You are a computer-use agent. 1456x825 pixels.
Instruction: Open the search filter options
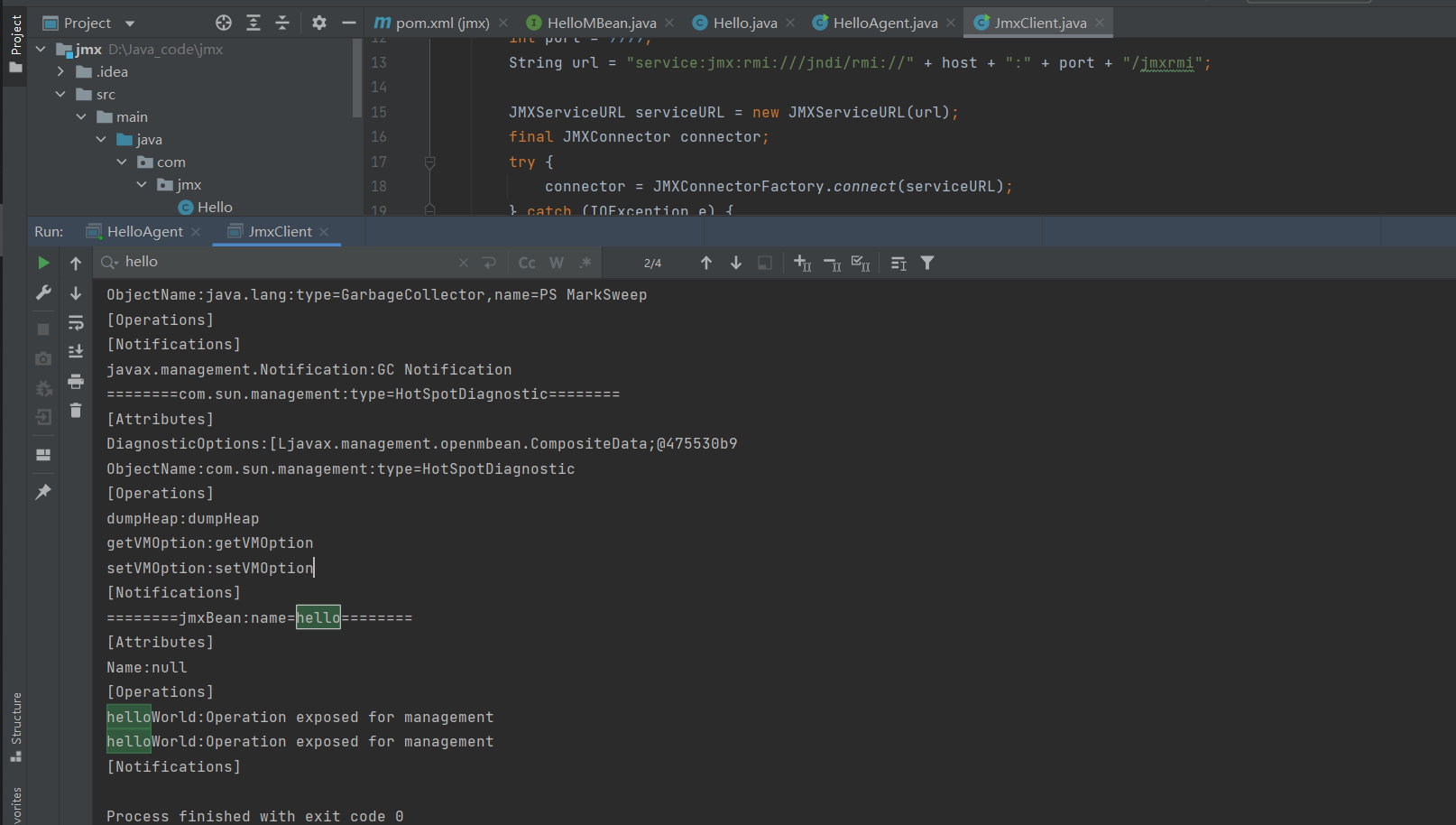click(927, 263)
